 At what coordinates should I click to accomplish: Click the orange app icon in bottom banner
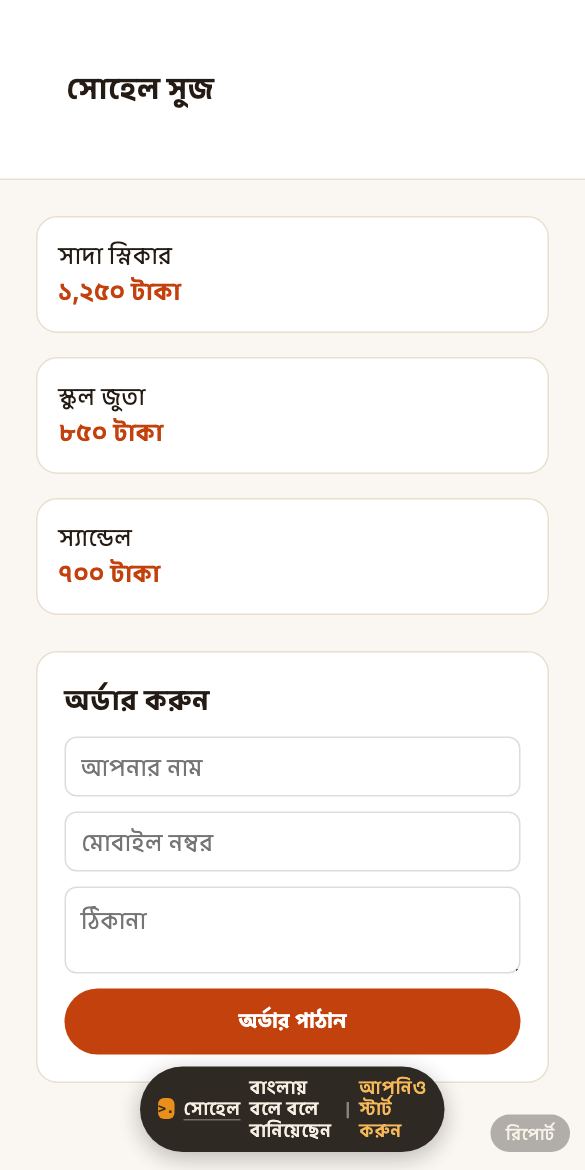point(166,1109)
